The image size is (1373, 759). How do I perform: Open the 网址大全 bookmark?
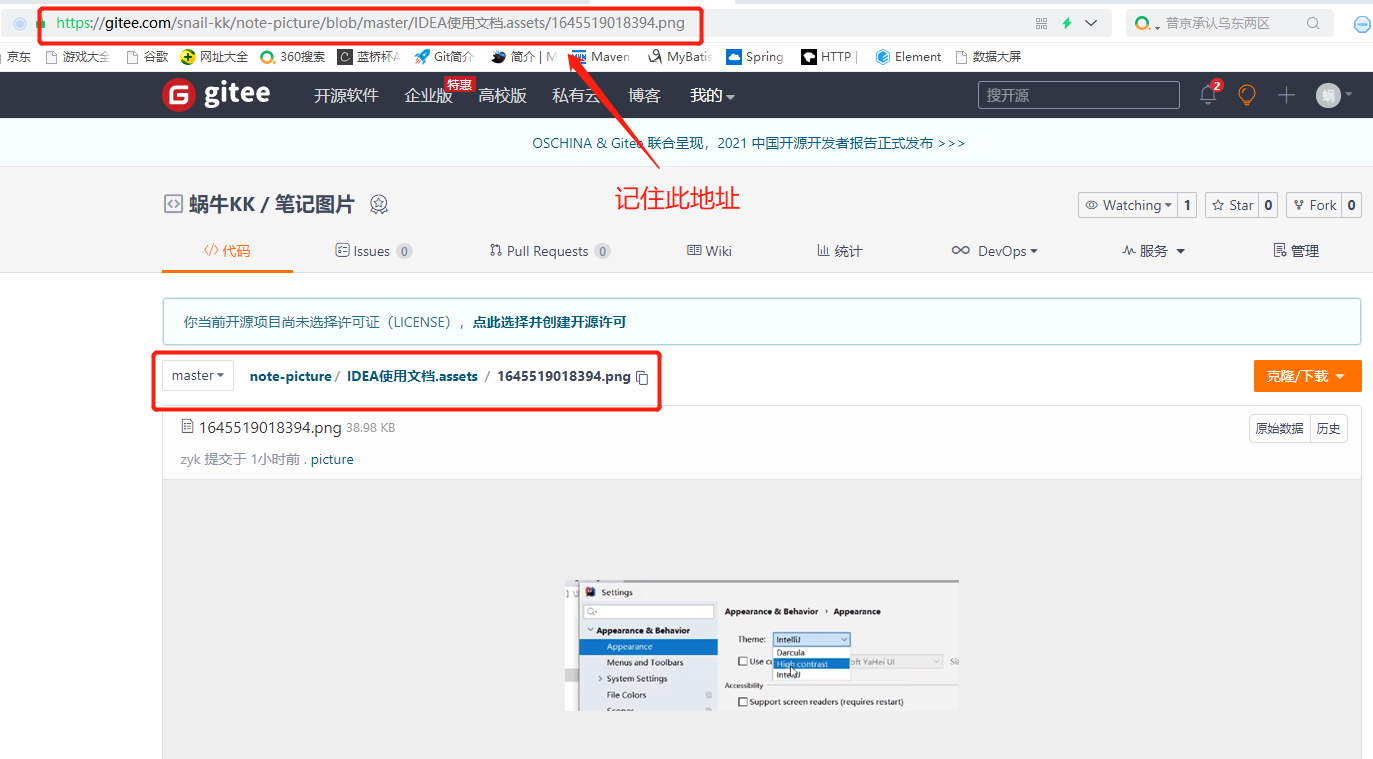(214, 57)
